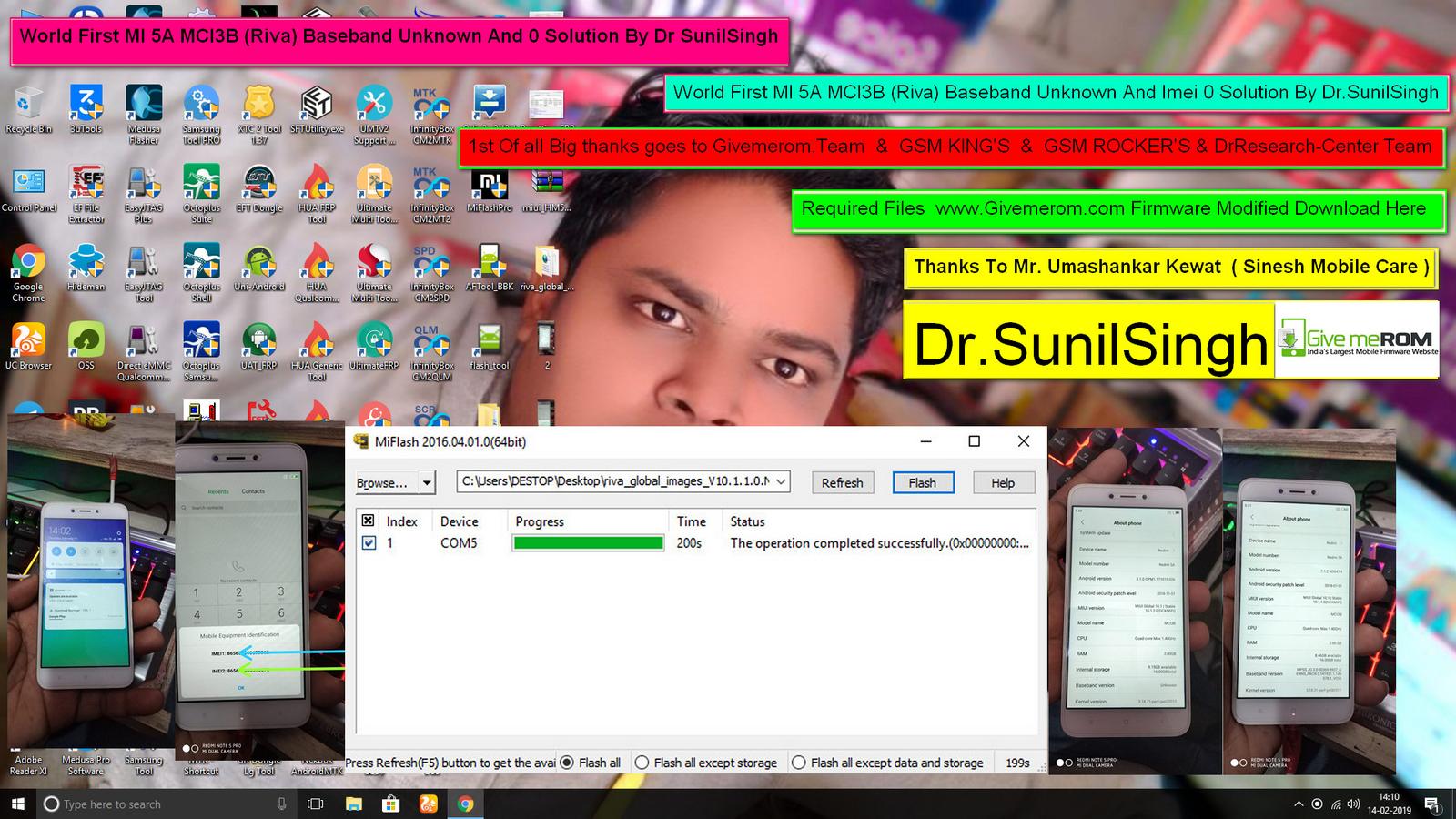Image resolution: width=1456 pixels, height=819 pixels.
Task: Open EasyJTAG Plus shortcut
Action: point(144,194)
